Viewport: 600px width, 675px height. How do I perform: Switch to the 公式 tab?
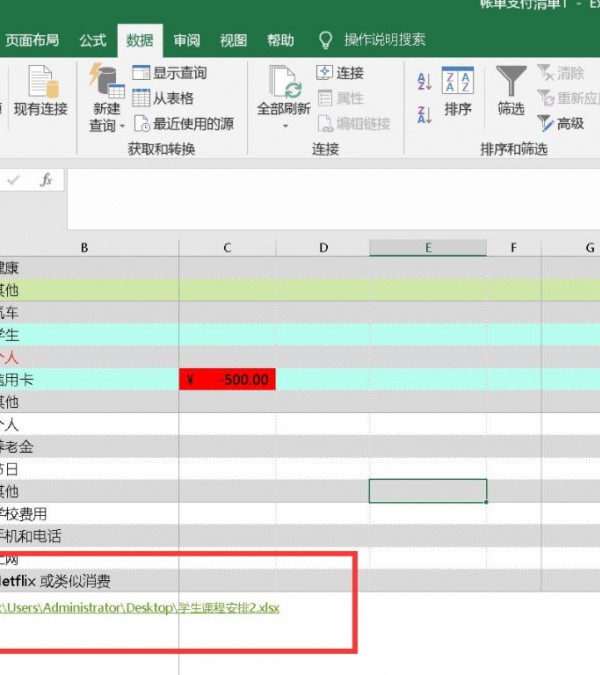point(93,40)
